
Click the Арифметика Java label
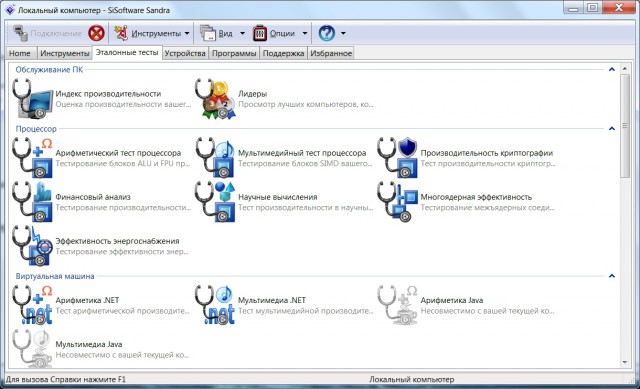452,300
